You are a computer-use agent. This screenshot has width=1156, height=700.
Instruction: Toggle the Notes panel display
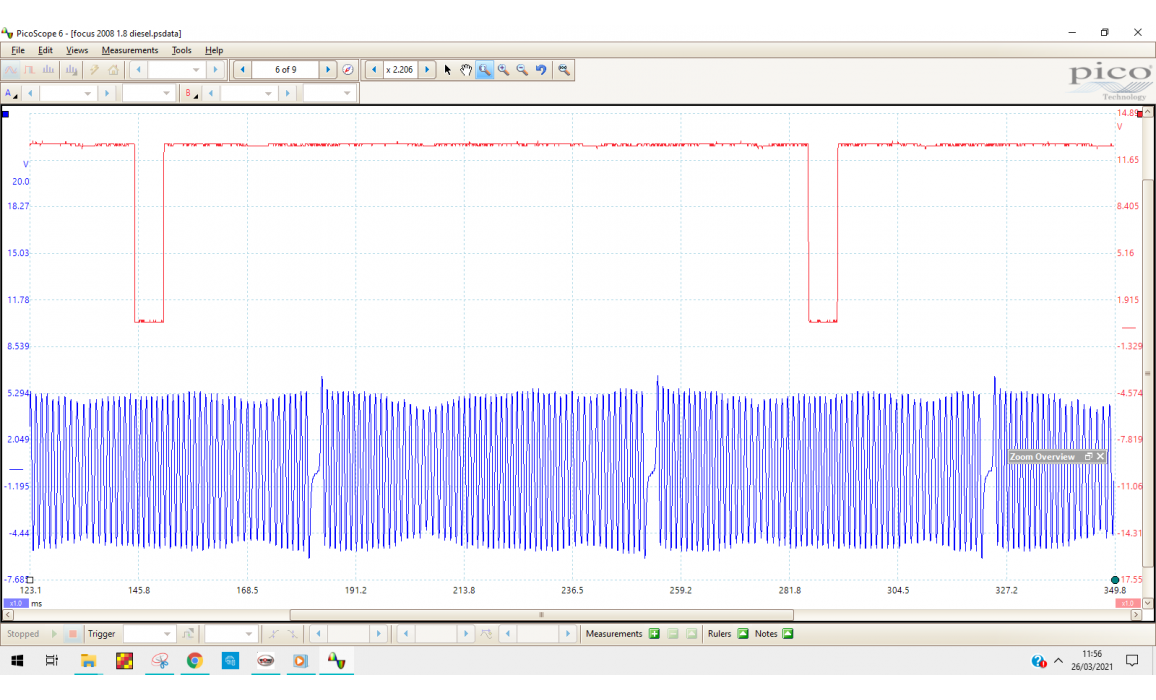[x=788, y=634]
